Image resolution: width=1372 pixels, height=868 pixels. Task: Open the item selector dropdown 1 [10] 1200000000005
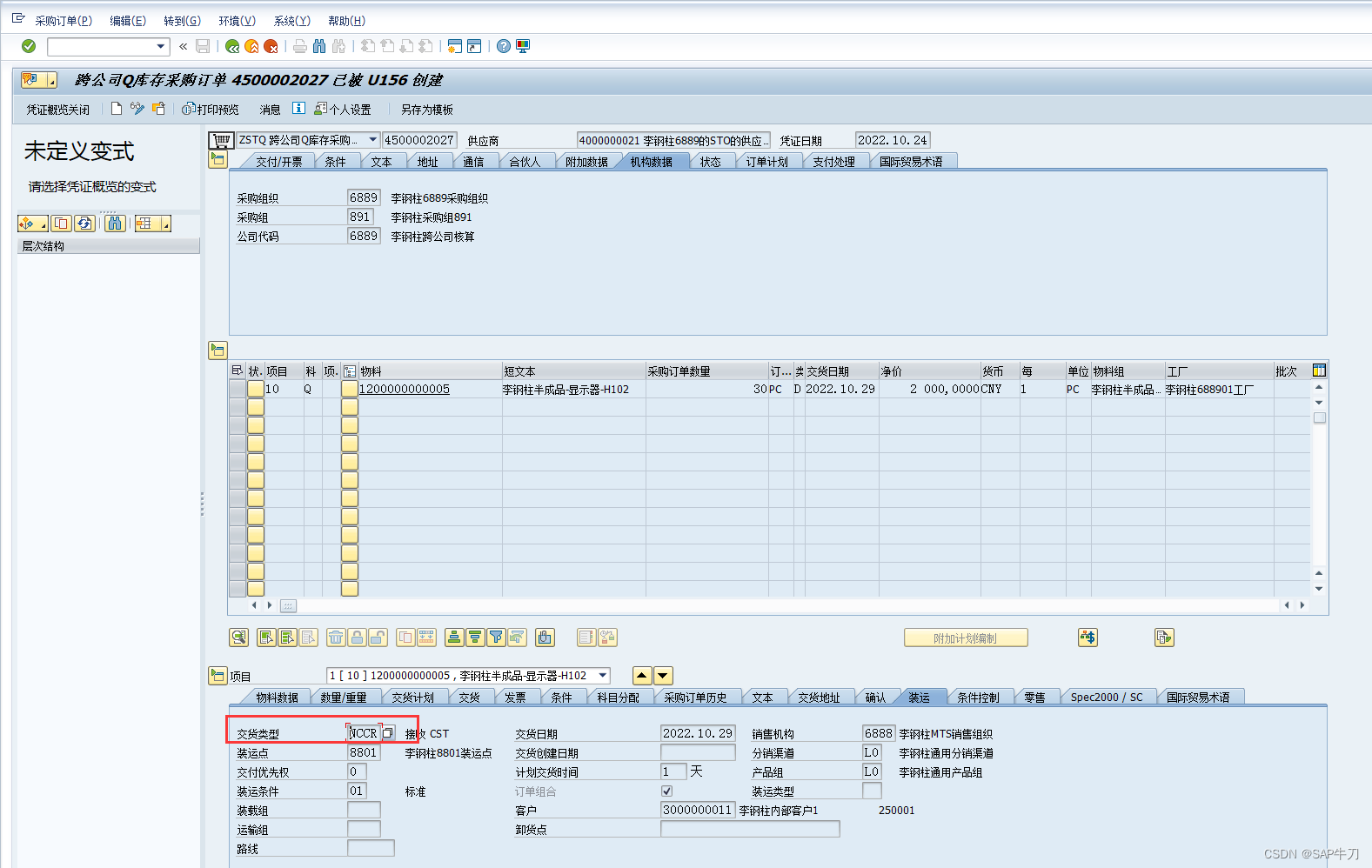pyautogui.click(x=603, y=676)
